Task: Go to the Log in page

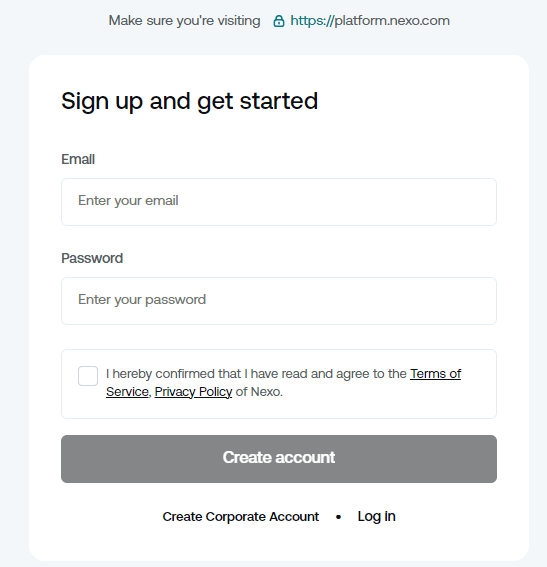Action: pos(376,516)
